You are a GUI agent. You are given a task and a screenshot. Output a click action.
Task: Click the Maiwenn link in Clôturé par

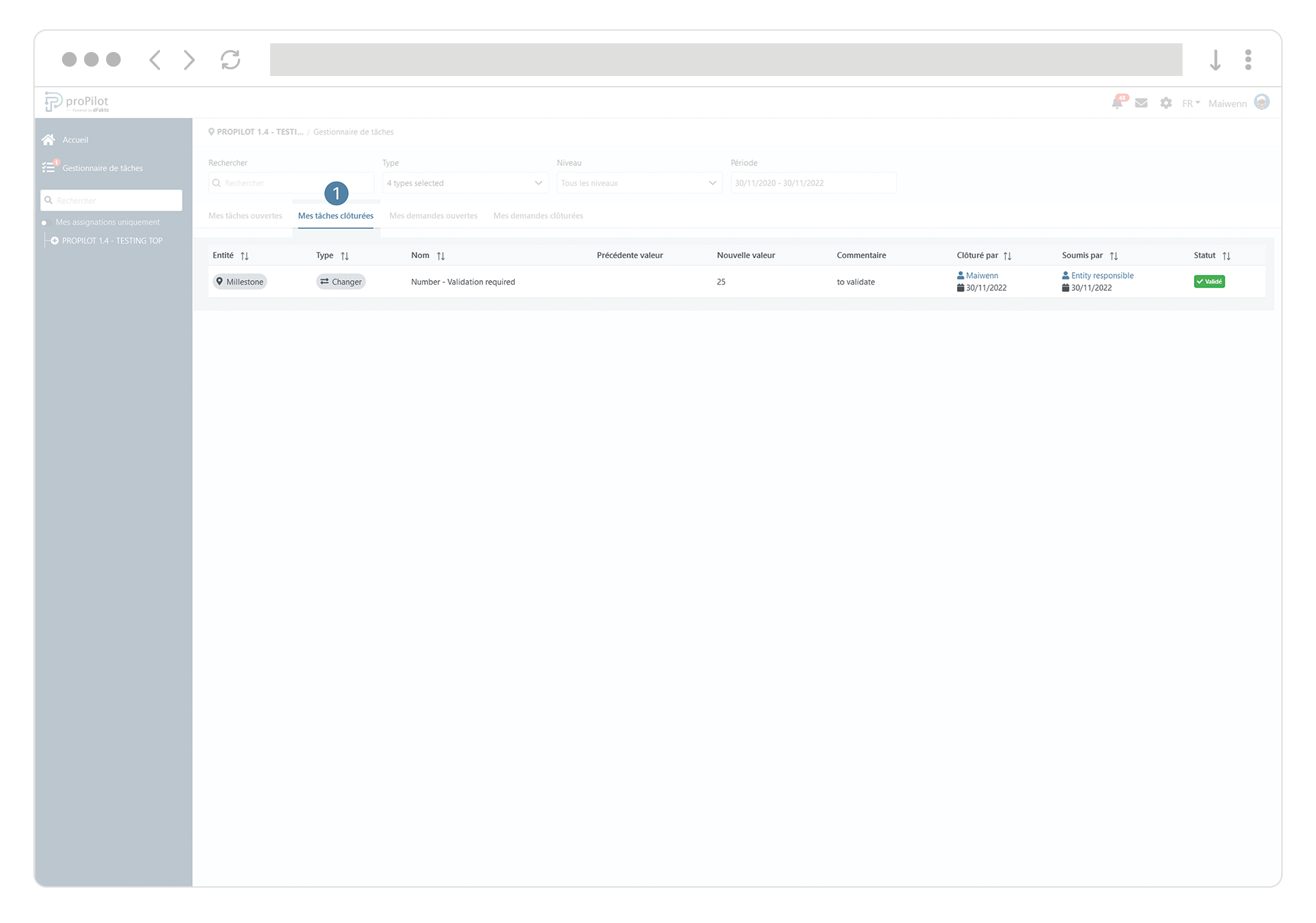coord(982,275)
